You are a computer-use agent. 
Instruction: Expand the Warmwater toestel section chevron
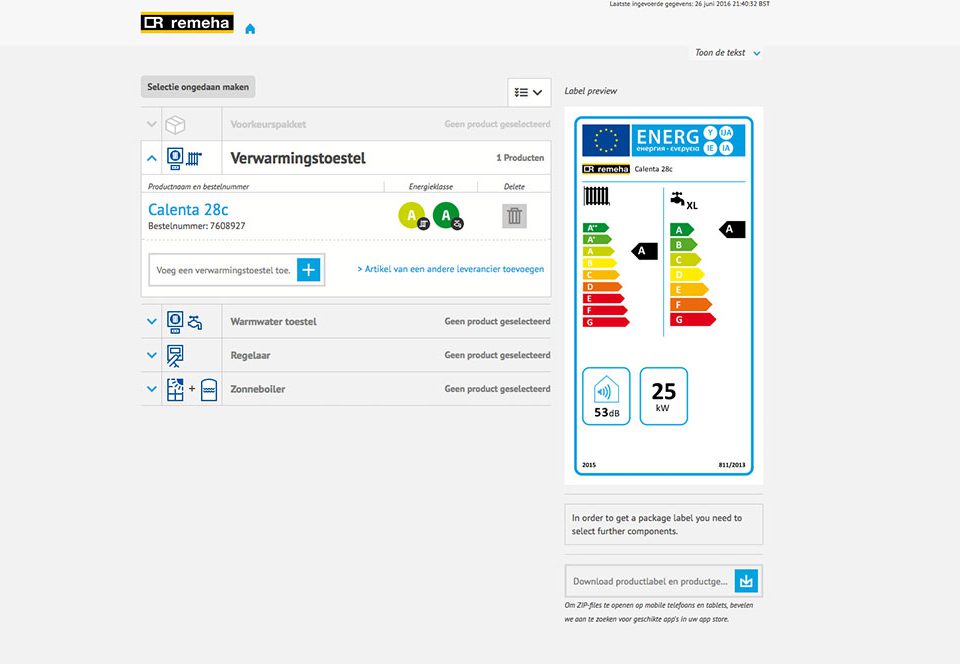coord(151,321)
